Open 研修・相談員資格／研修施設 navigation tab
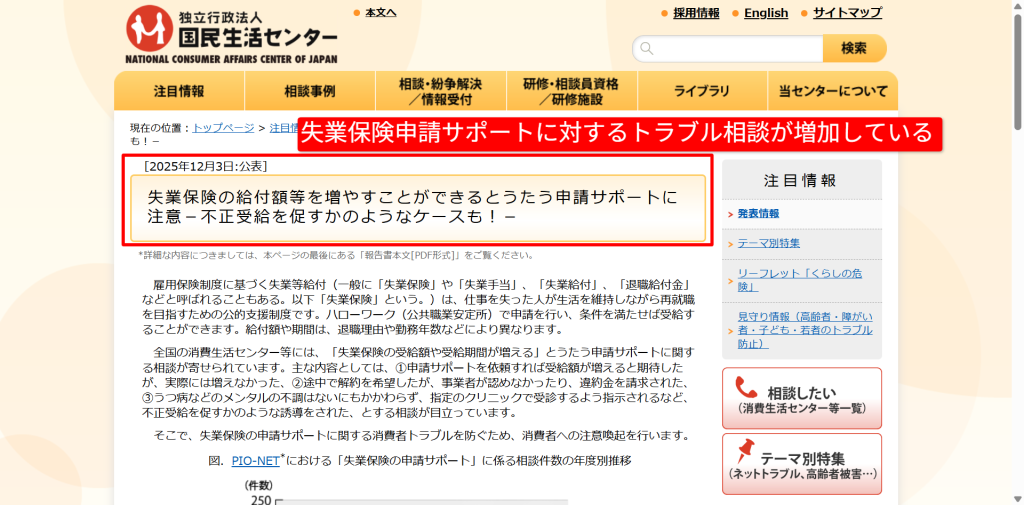The height and width of the screenshot is (505, 1024). pos(571,91)
